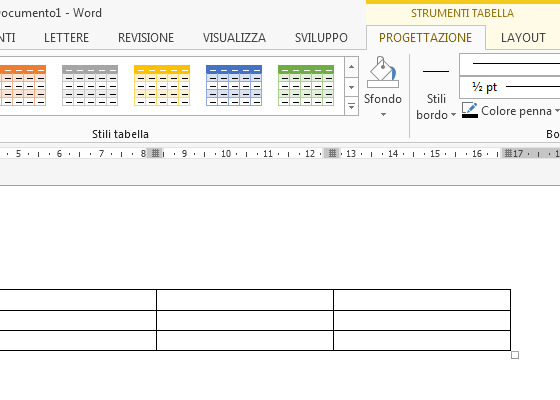Viewport: 560px width, 400px height.
Task: Click the Sfondo paint bucket icon
Action: [x=383, y=72]
